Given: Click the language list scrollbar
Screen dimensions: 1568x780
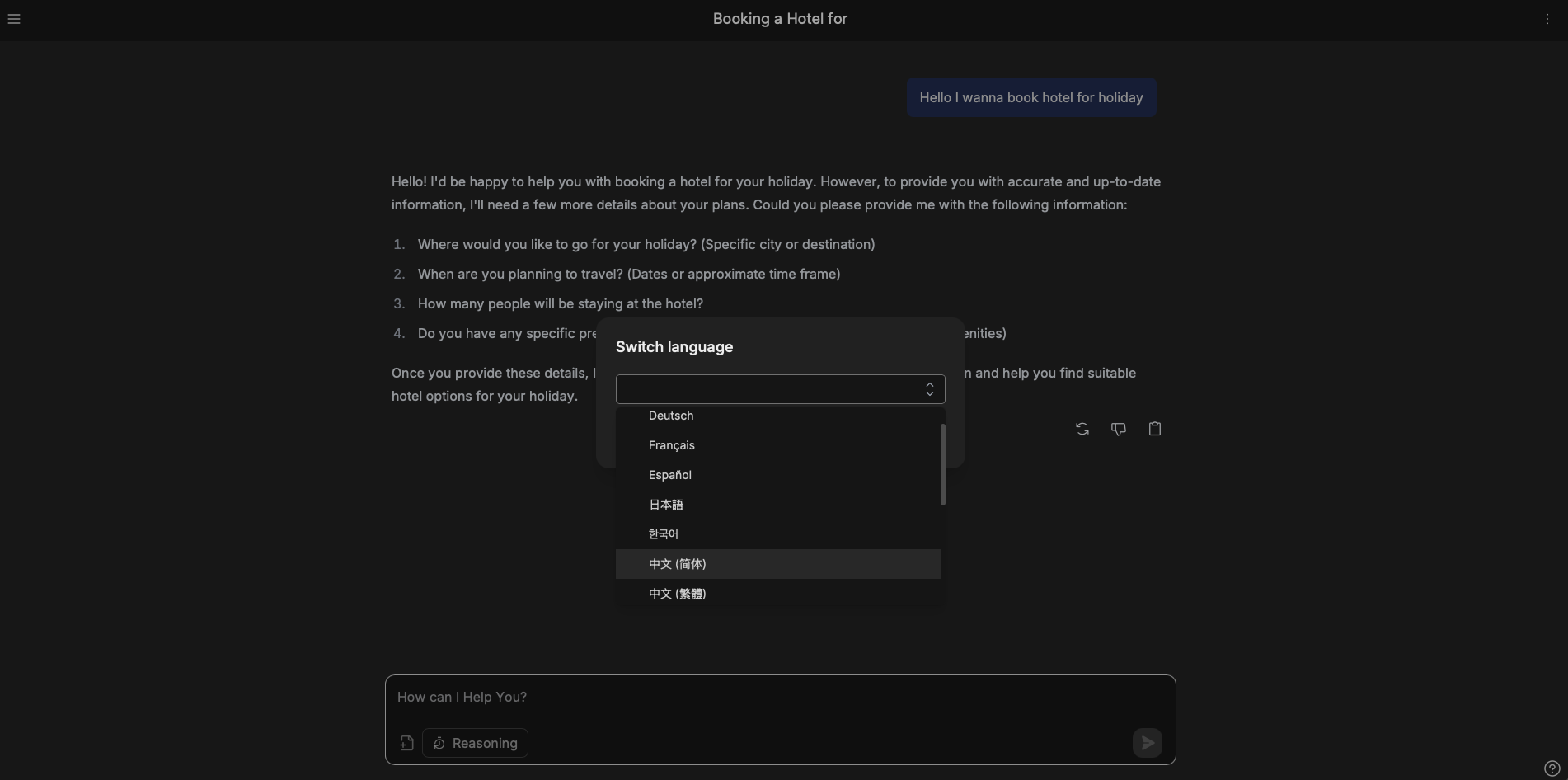Looking at the screenshot, I should (942, 464).
